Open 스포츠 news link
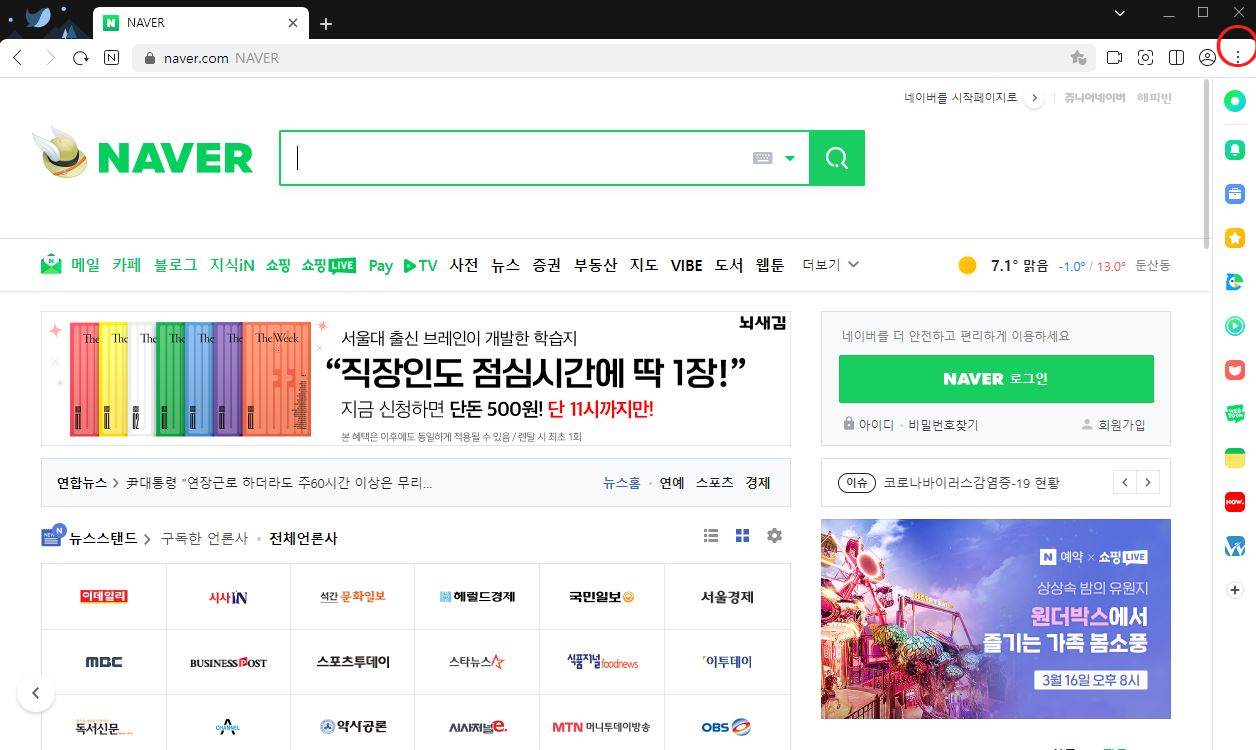1256x750 pixels. click(715, 483)
